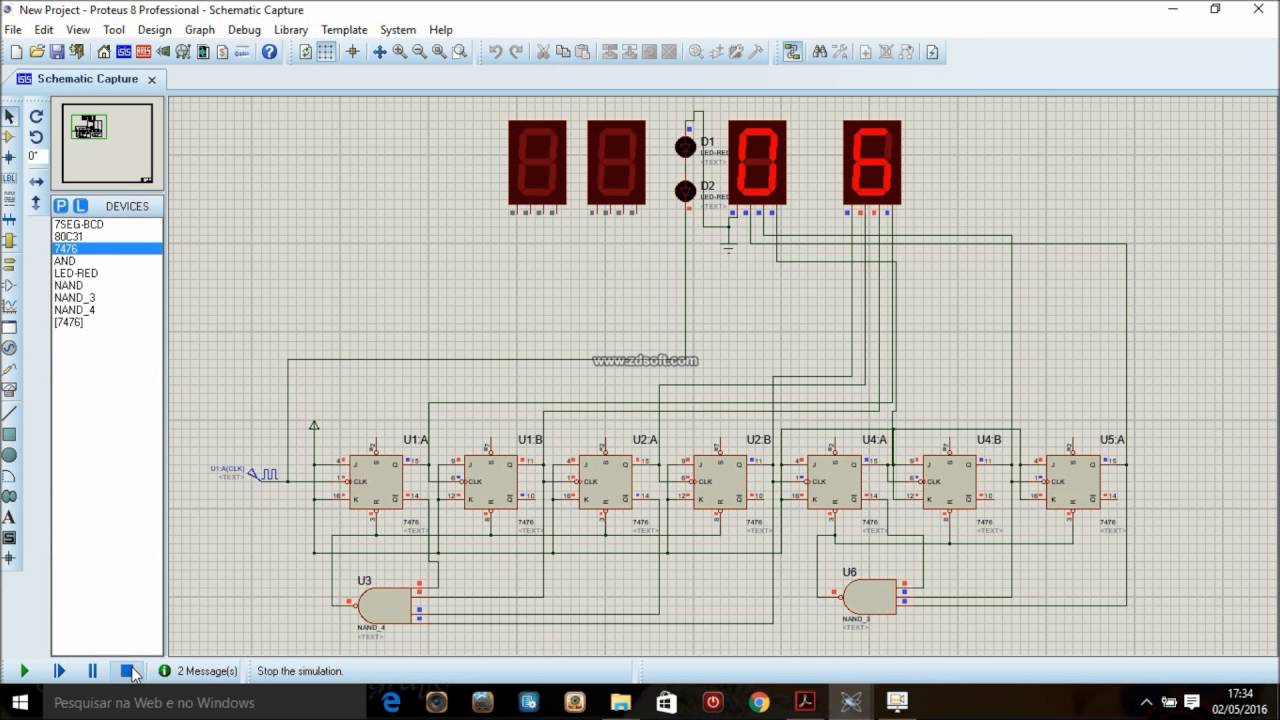Select the Selection Mode arrow tool
Screen dimensions: 1280x720
(10, 116)
